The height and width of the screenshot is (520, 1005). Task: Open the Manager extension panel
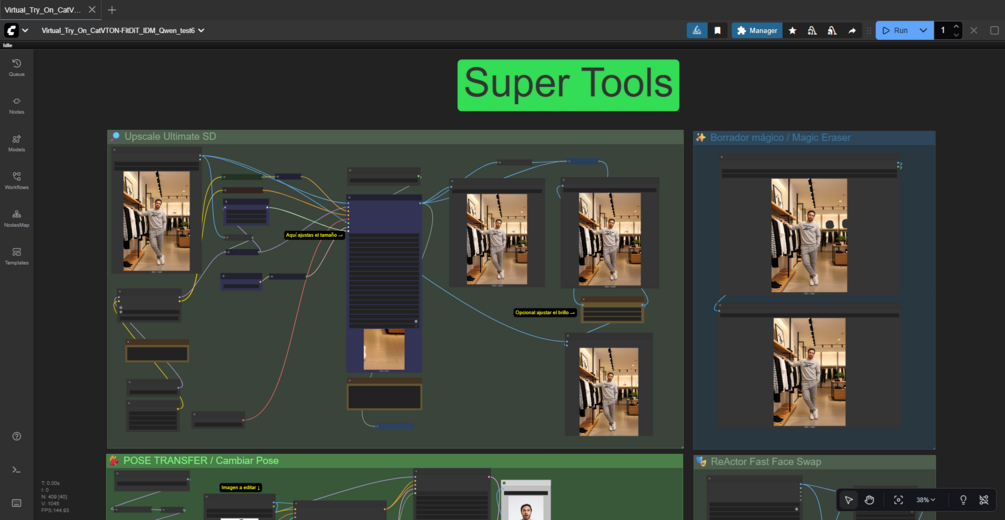[x=757, y=30]
